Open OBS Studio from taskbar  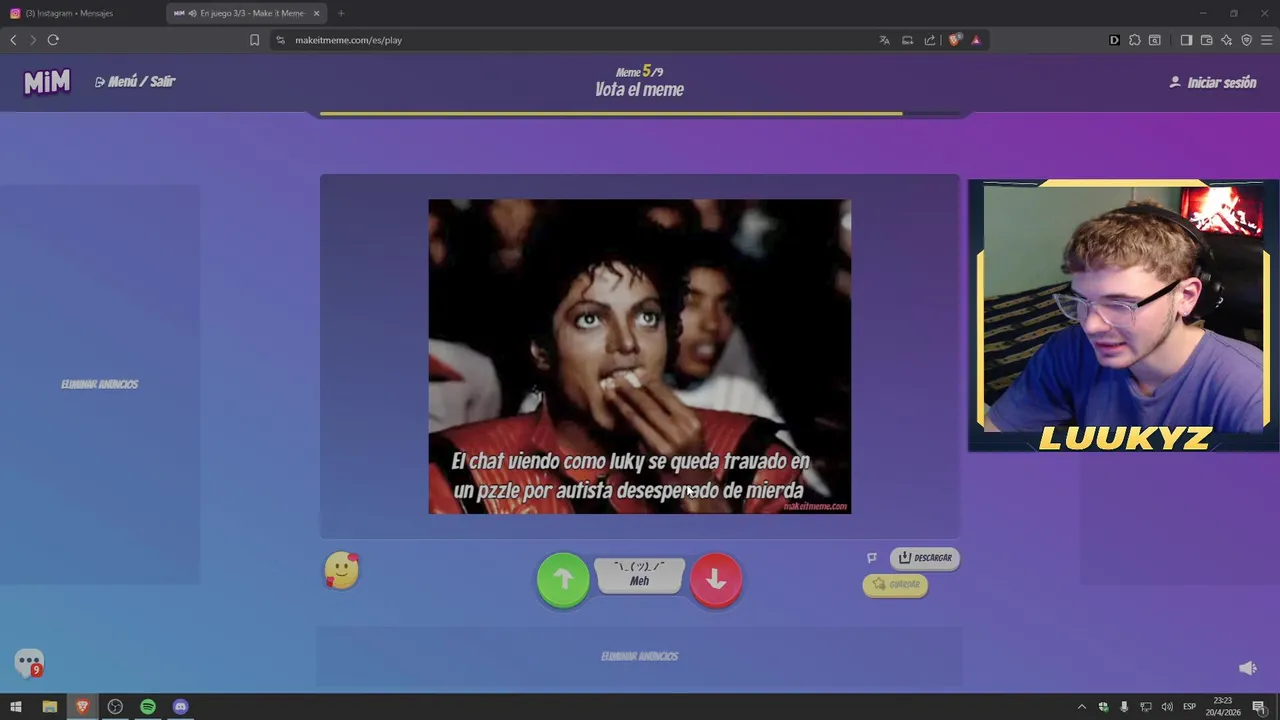tap(115, 707)
